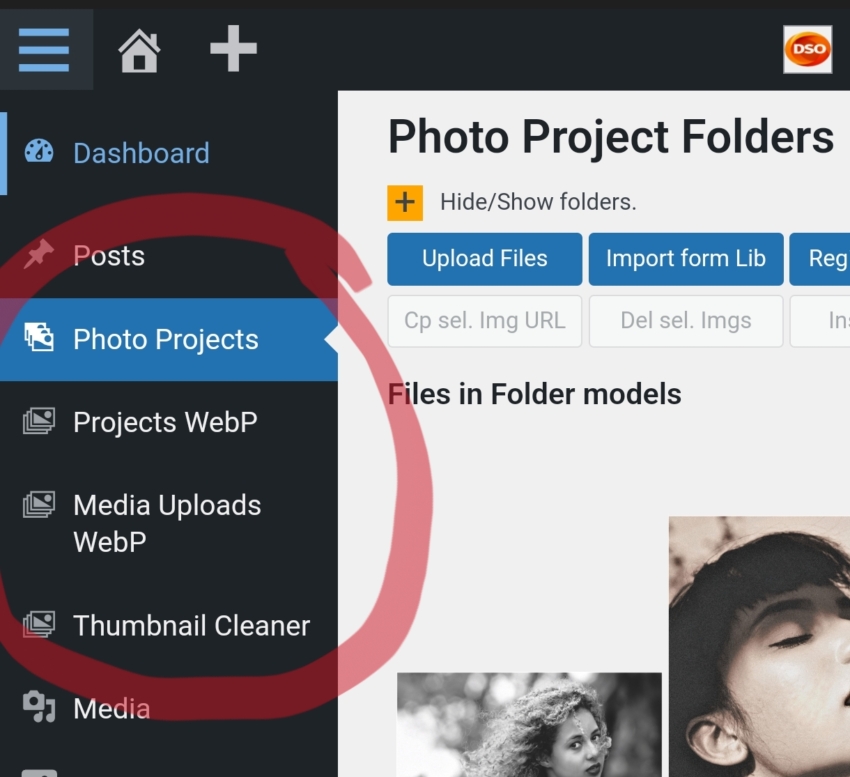Select the Posts menu item
The height and width of the screenshot is (777, 850).
point(109,256)
